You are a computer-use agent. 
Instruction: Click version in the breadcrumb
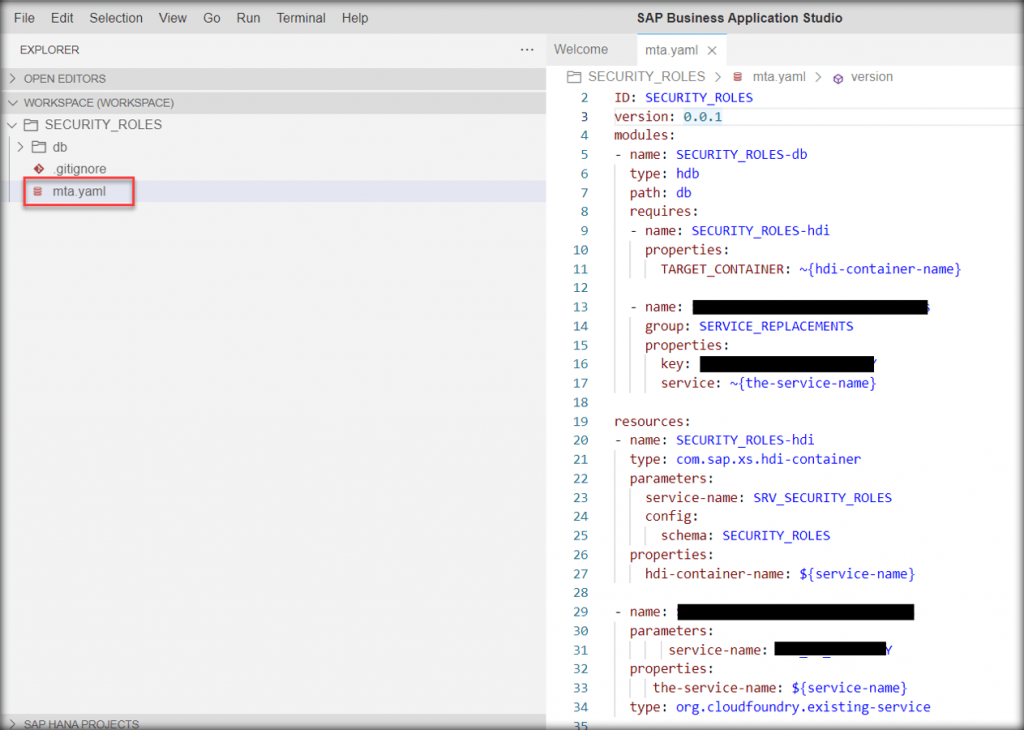click(872, 77)
